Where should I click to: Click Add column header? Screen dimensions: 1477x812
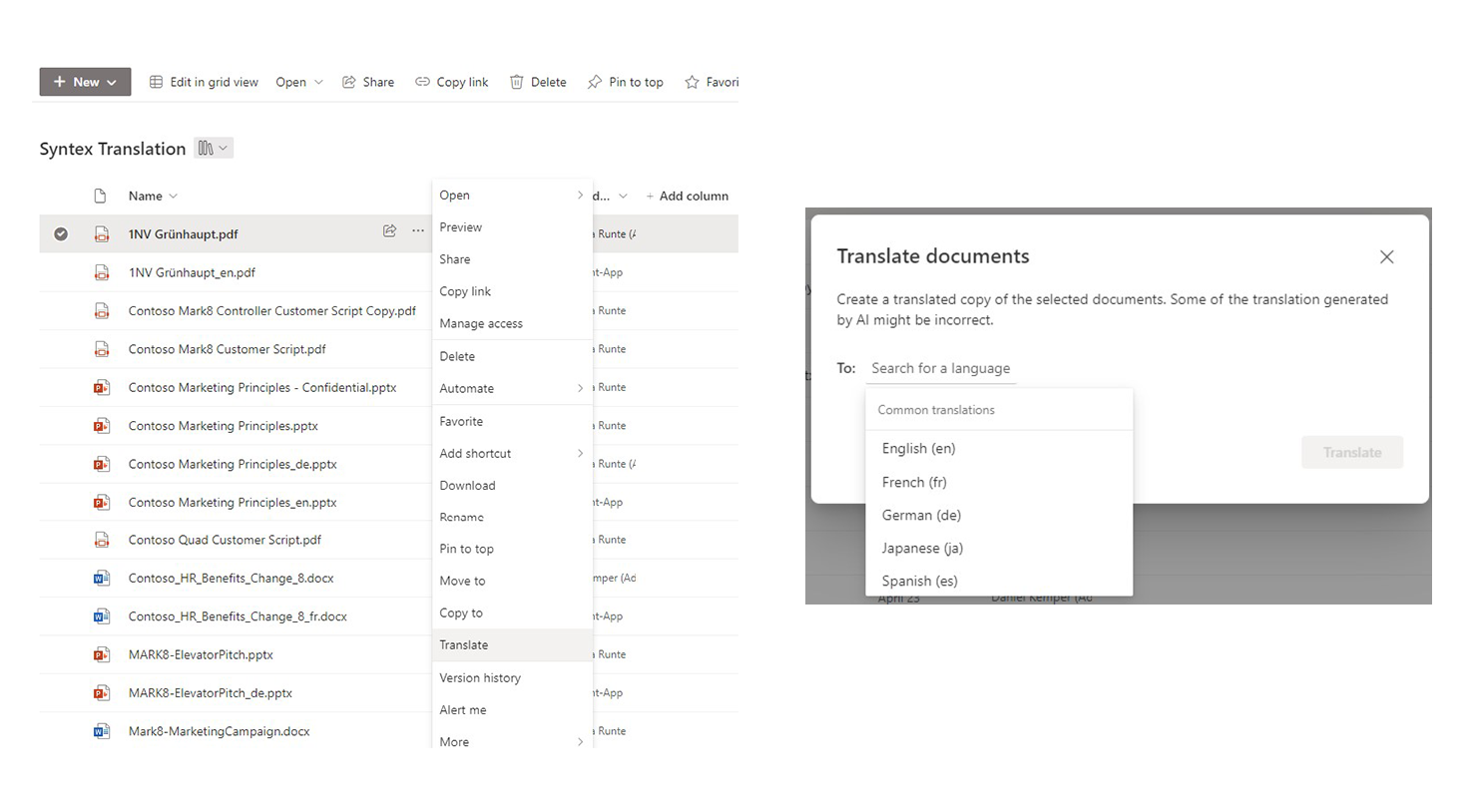click(687, 196)
